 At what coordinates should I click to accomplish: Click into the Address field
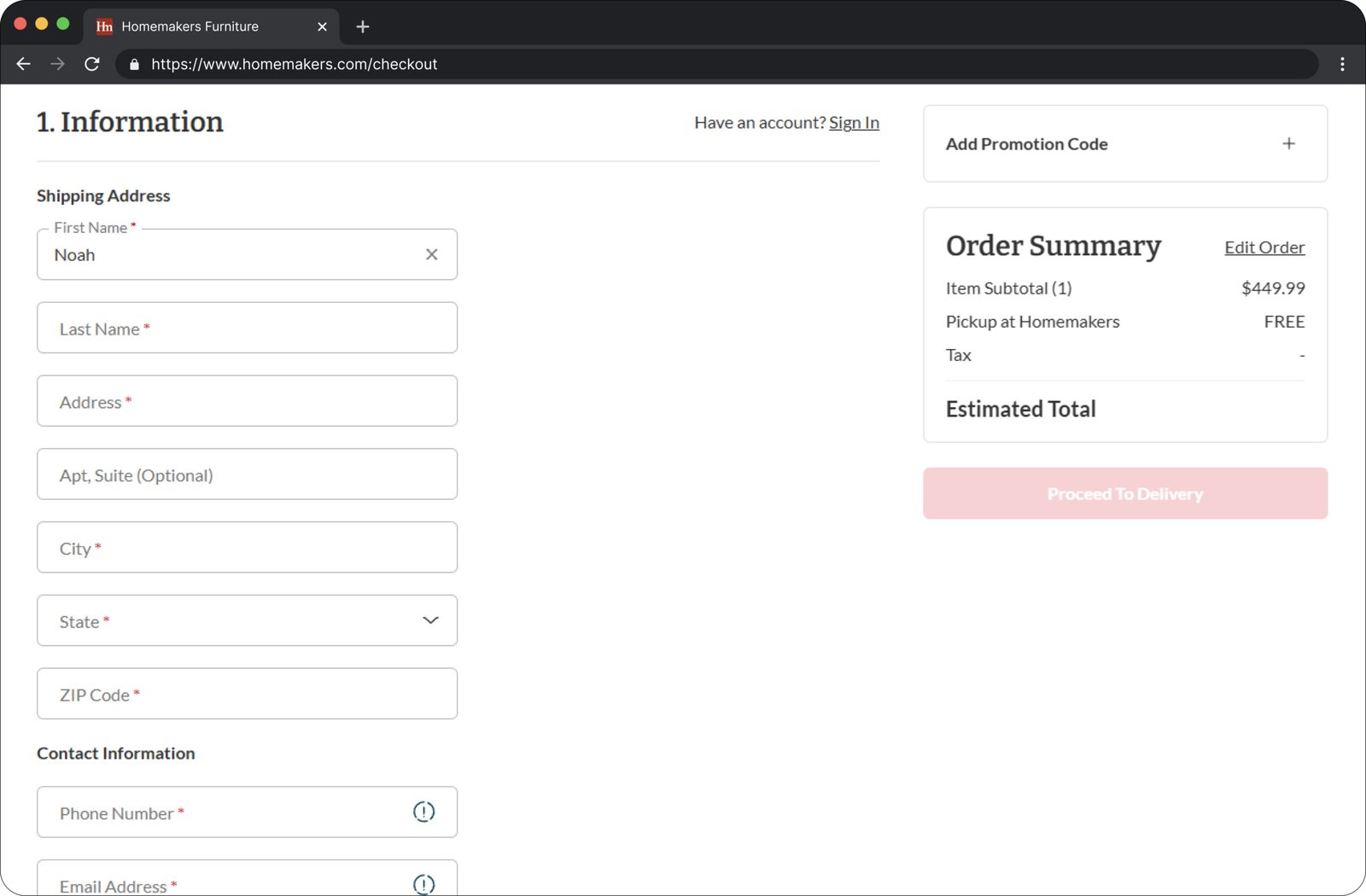tap(247, 401)
